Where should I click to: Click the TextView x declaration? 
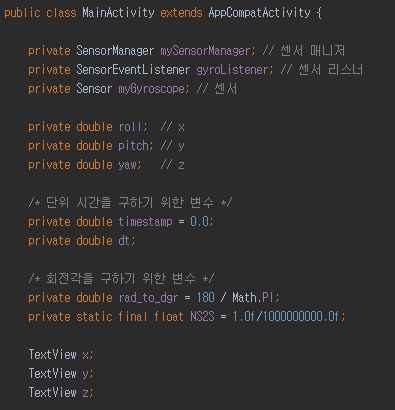[61, 354]
